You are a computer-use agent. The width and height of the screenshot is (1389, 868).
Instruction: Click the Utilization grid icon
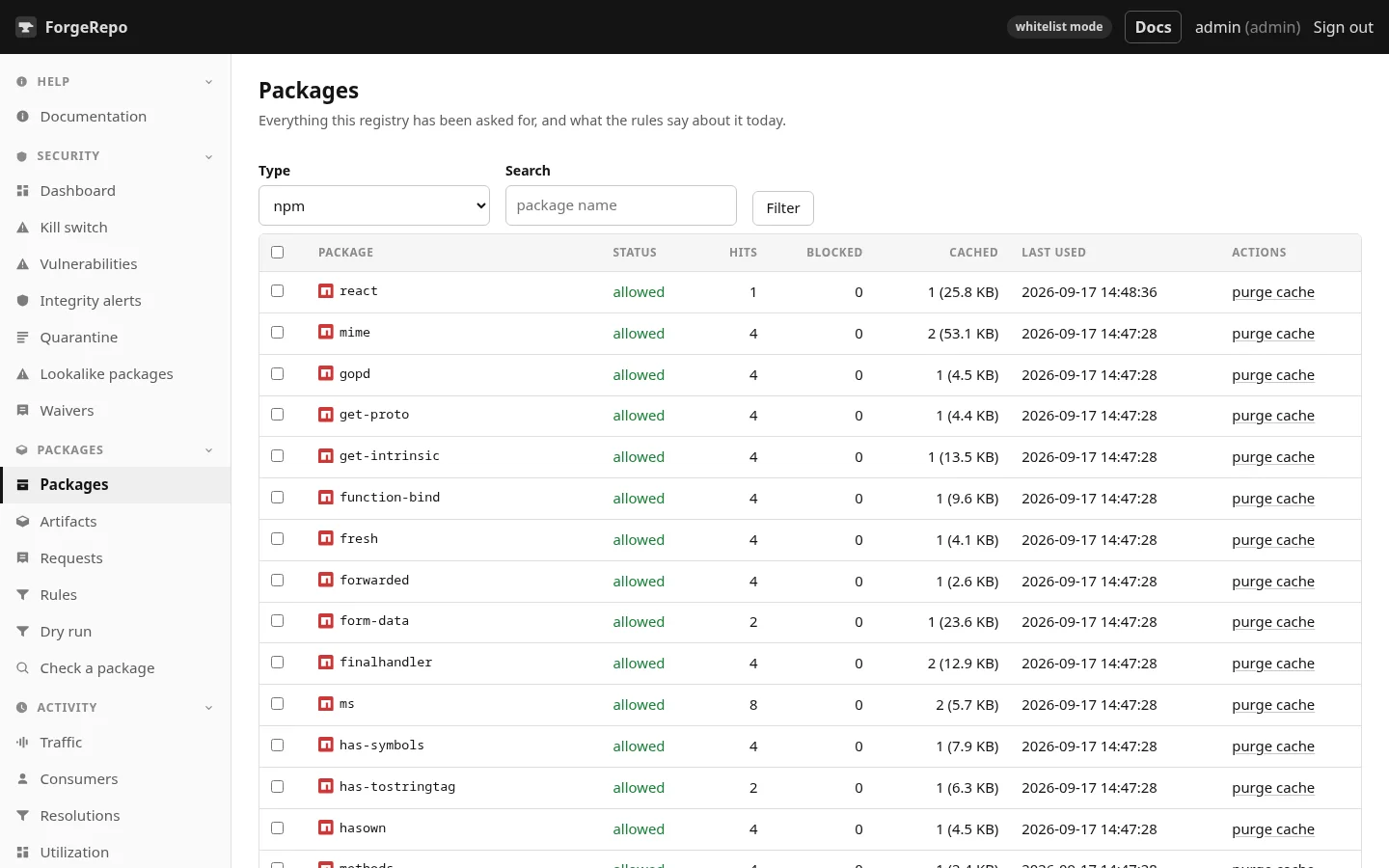tap(22, 853)
